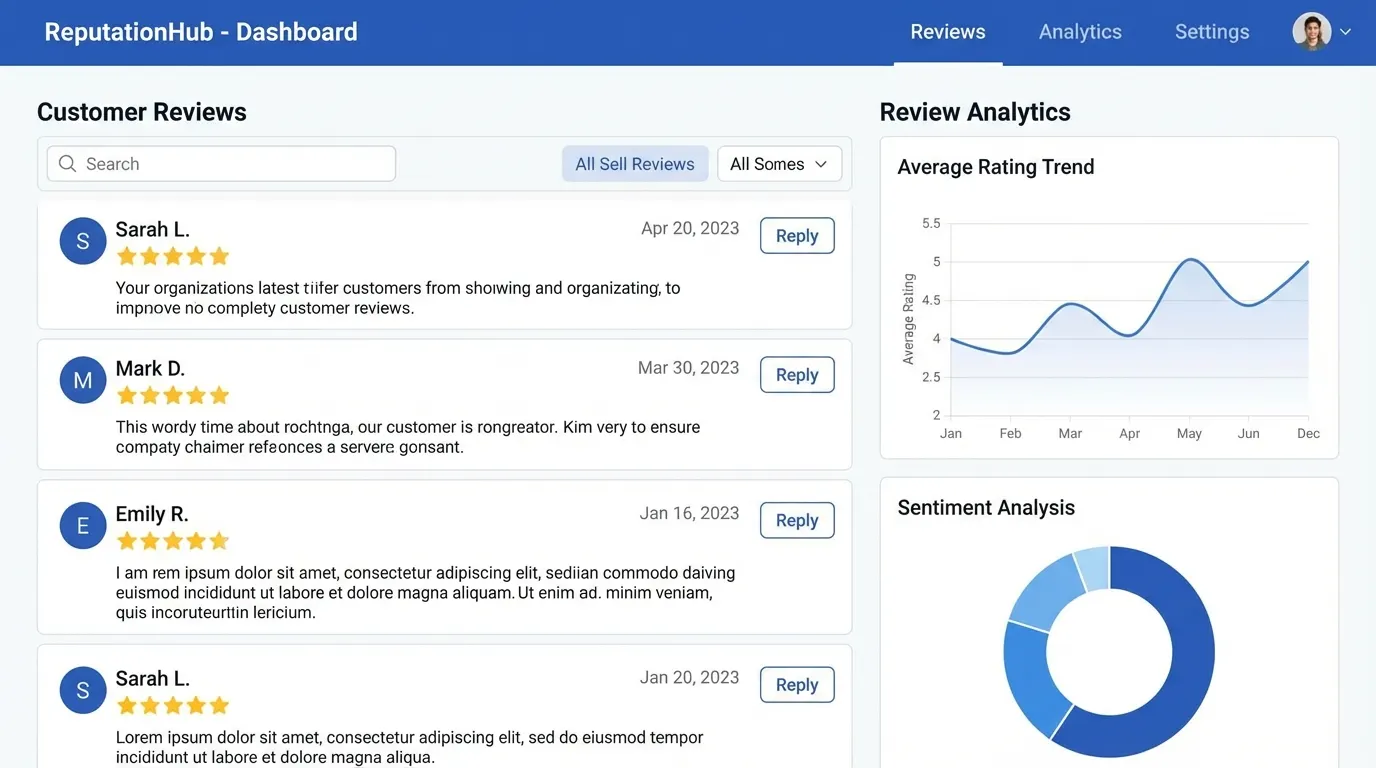The height and width of the screenshot is (768, 1376).
Task: Click the third star on Emily R.'s review
Action: pos(172,540)
